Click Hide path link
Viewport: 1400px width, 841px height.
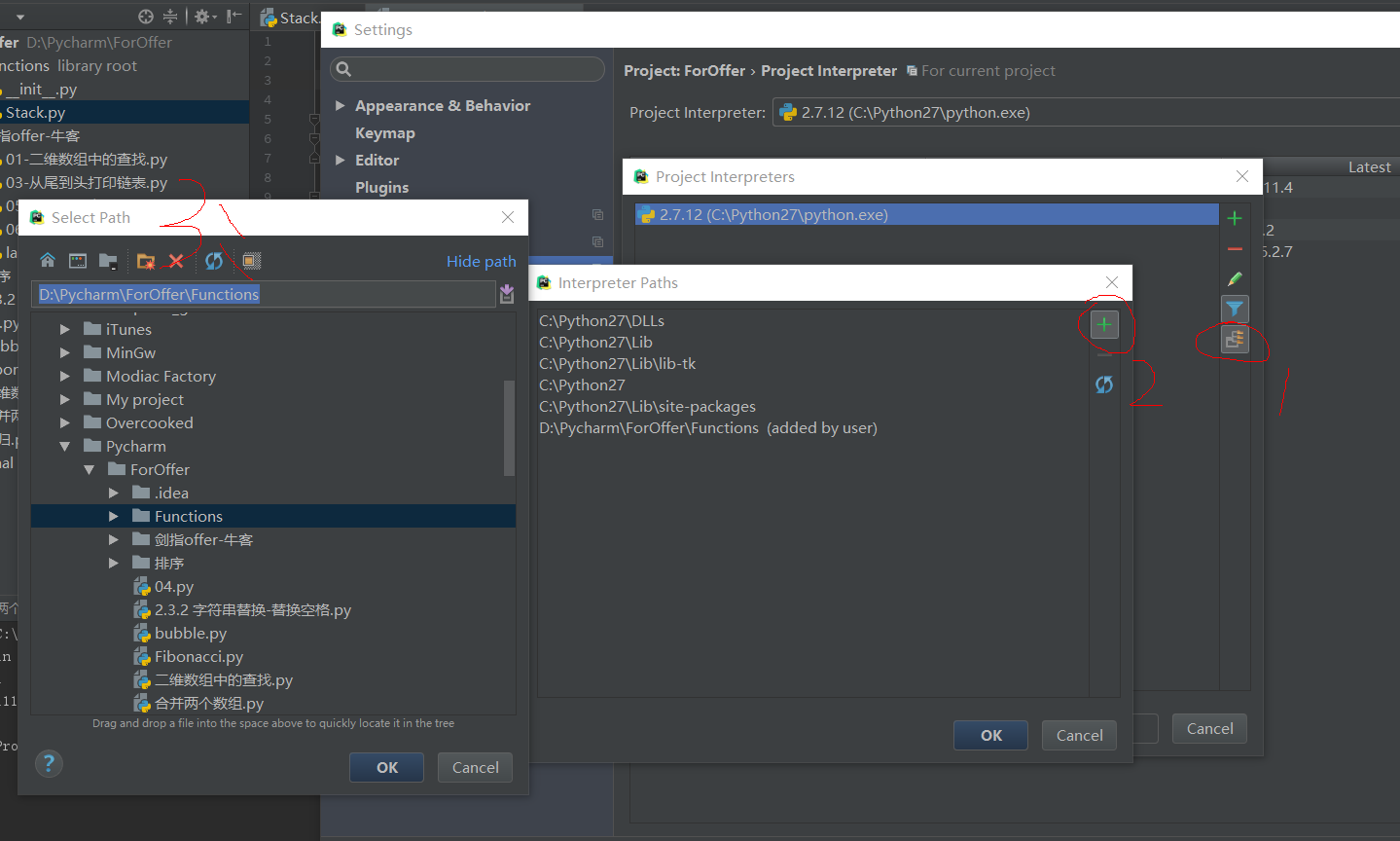click(x=482, y=261)
